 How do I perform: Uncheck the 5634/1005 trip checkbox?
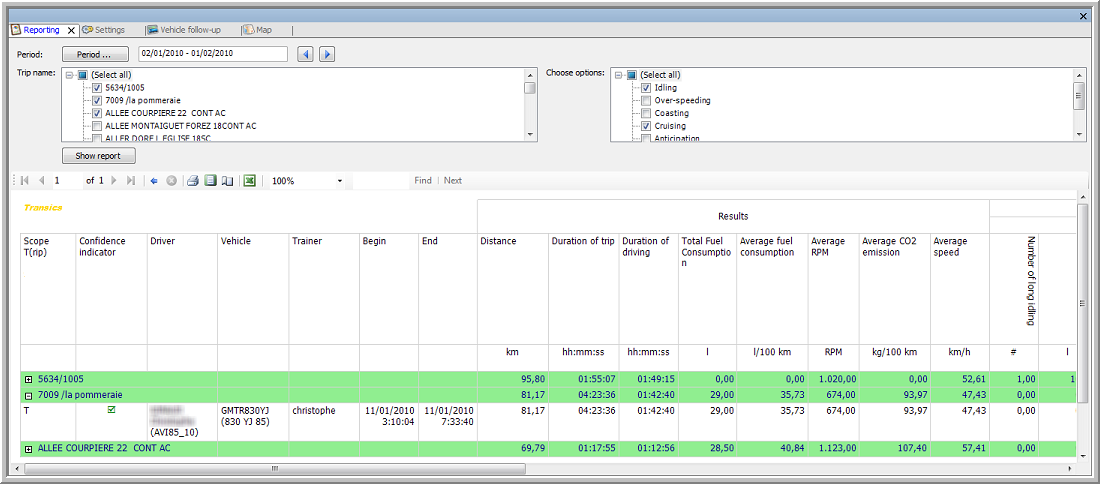click(x=97, y=88)
